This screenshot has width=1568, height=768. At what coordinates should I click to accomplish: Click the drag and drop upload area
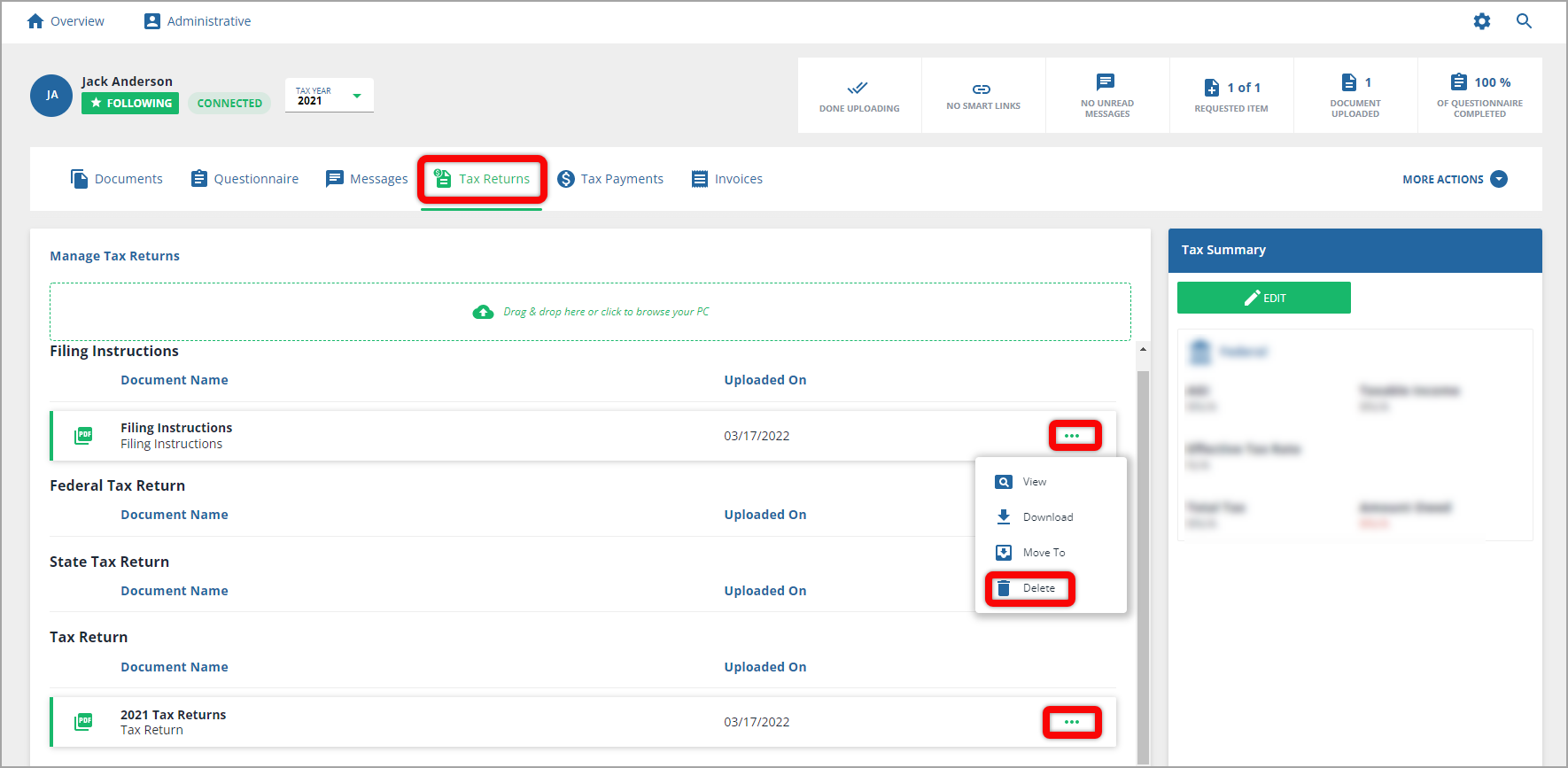pyautogui.click(x=590, y=312)
